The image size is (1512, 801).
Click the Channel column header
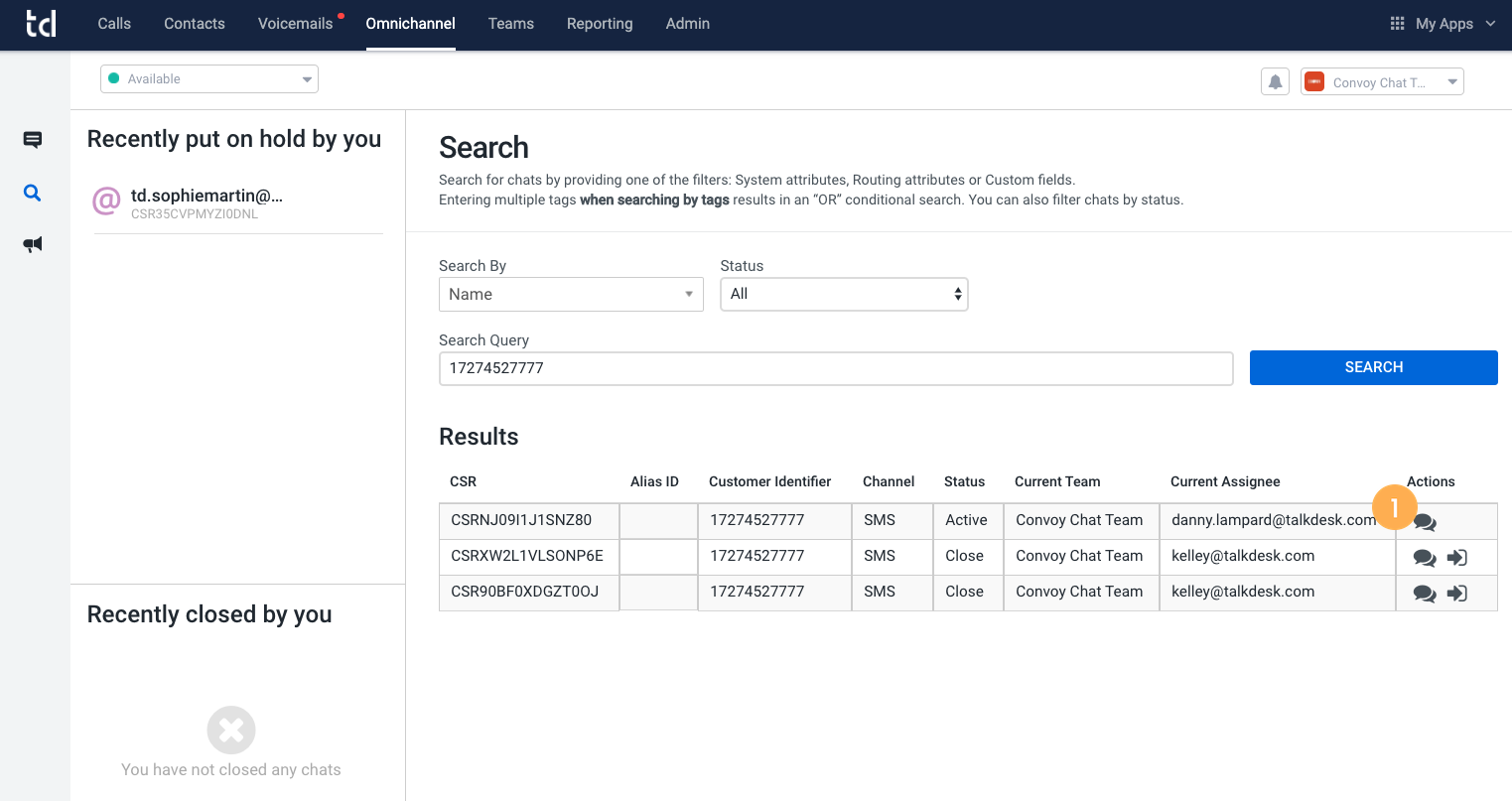[x=889, y=481]
